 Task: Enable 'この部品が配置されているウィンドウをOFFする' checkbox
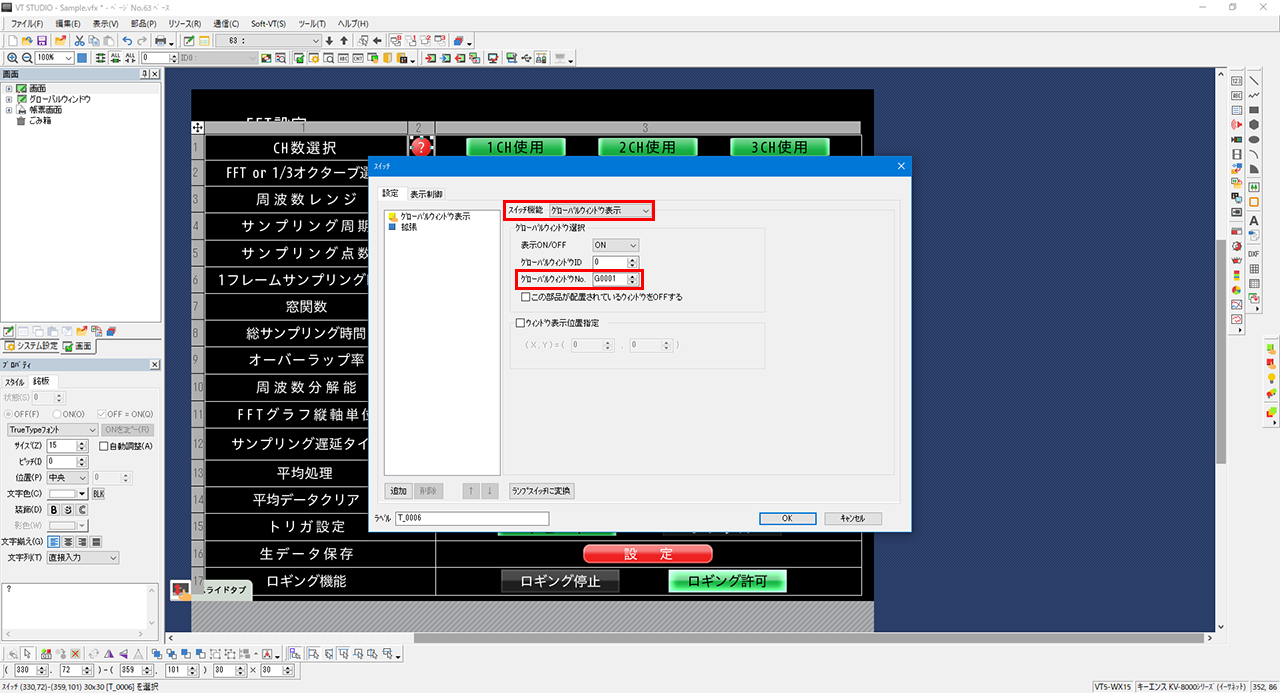click(x=525, y=297)
